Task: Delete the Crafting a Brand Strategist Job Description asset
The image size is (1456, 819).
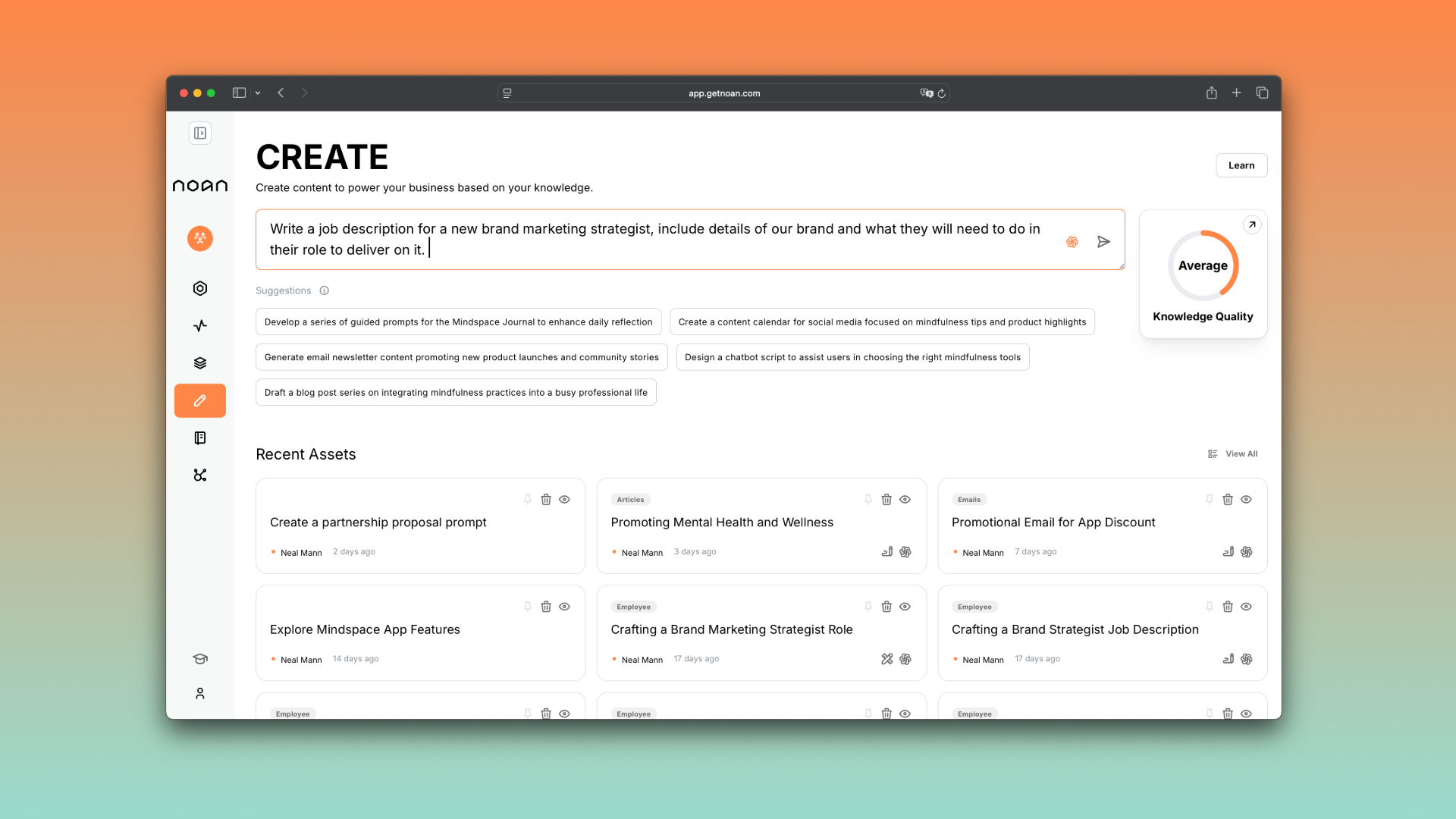Action: [x=1228, y=607]
